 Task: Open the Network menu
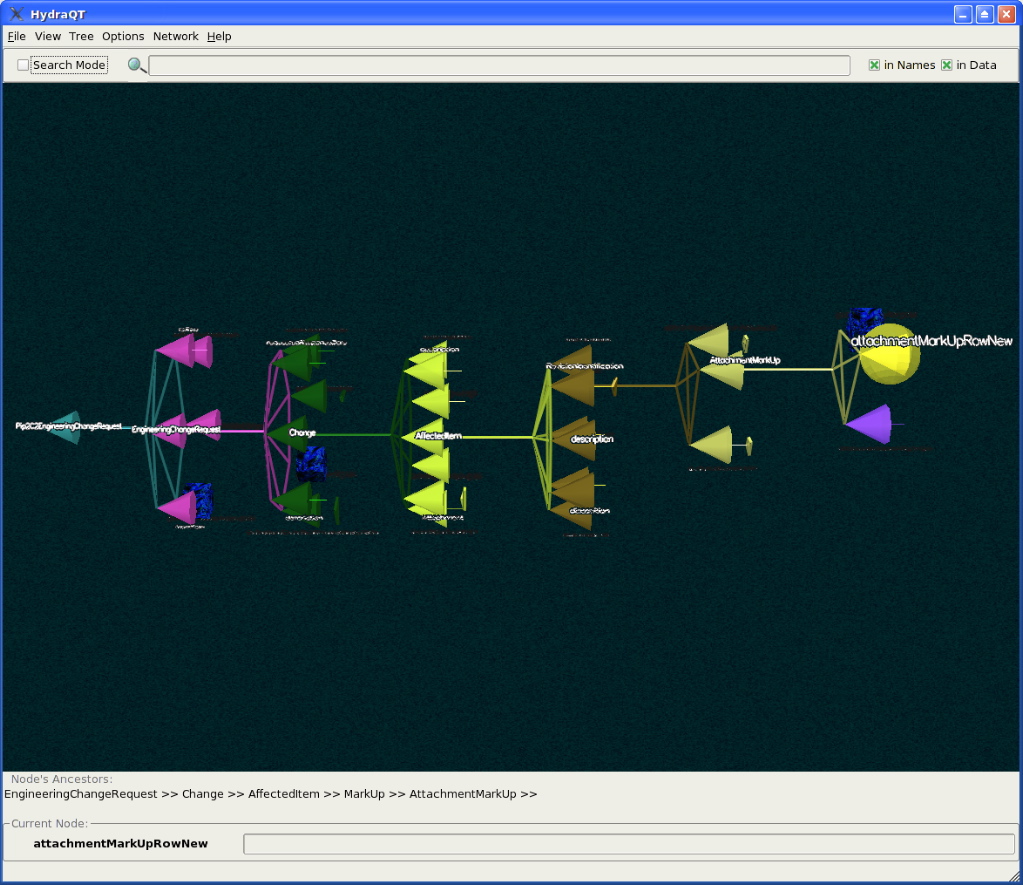tap(176, 37)
